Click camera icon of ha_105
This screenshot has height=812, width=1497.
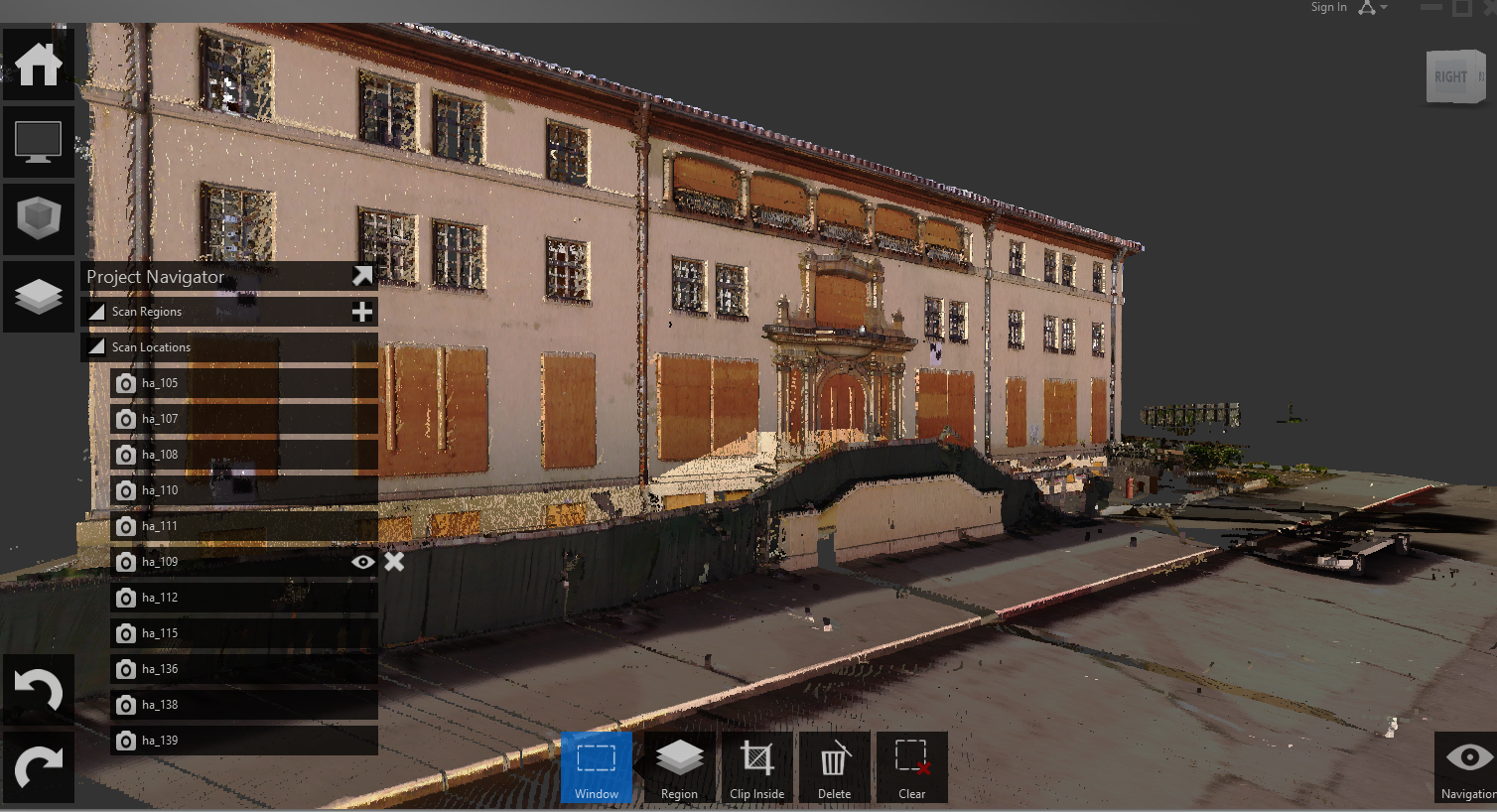point(125,383)
